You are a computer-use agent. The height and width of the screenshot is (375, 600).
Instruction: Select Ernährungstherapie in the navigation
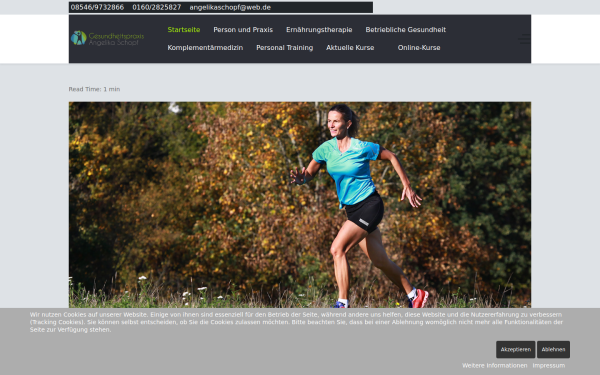319,30
